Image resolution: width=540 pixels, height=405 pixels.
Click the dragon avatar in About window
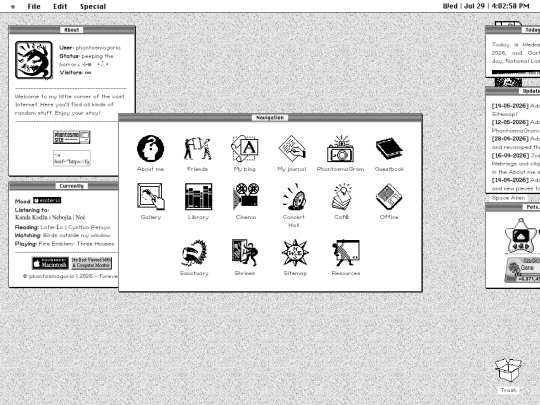(x=34, y=60)
